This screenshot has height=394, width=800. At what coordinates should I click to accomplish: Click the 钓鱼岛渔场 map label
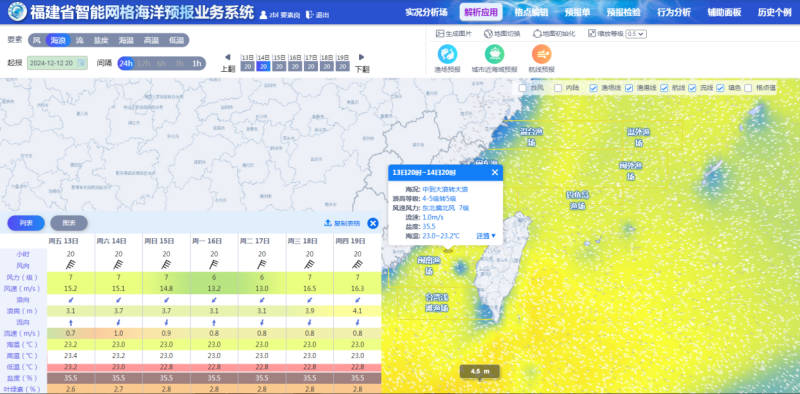pos(578,200)
